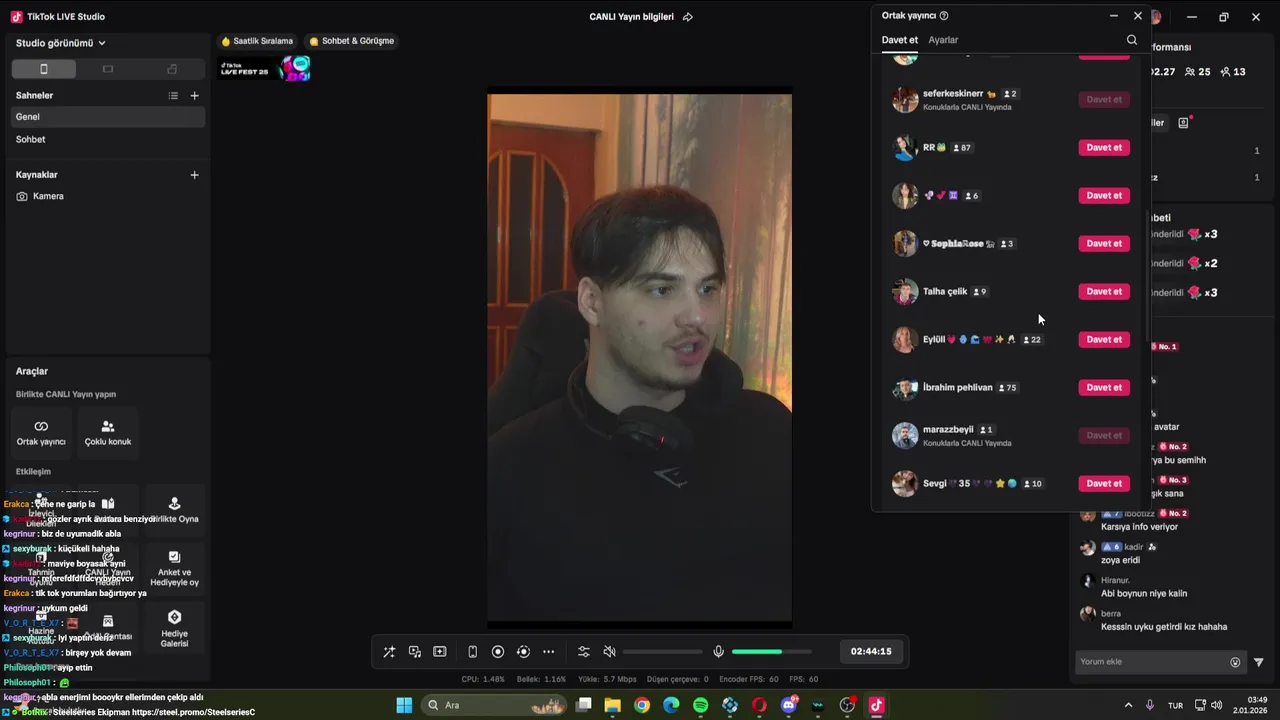
Task: Click the 02:44:15 live timer
Action: (x=871, y=651)
